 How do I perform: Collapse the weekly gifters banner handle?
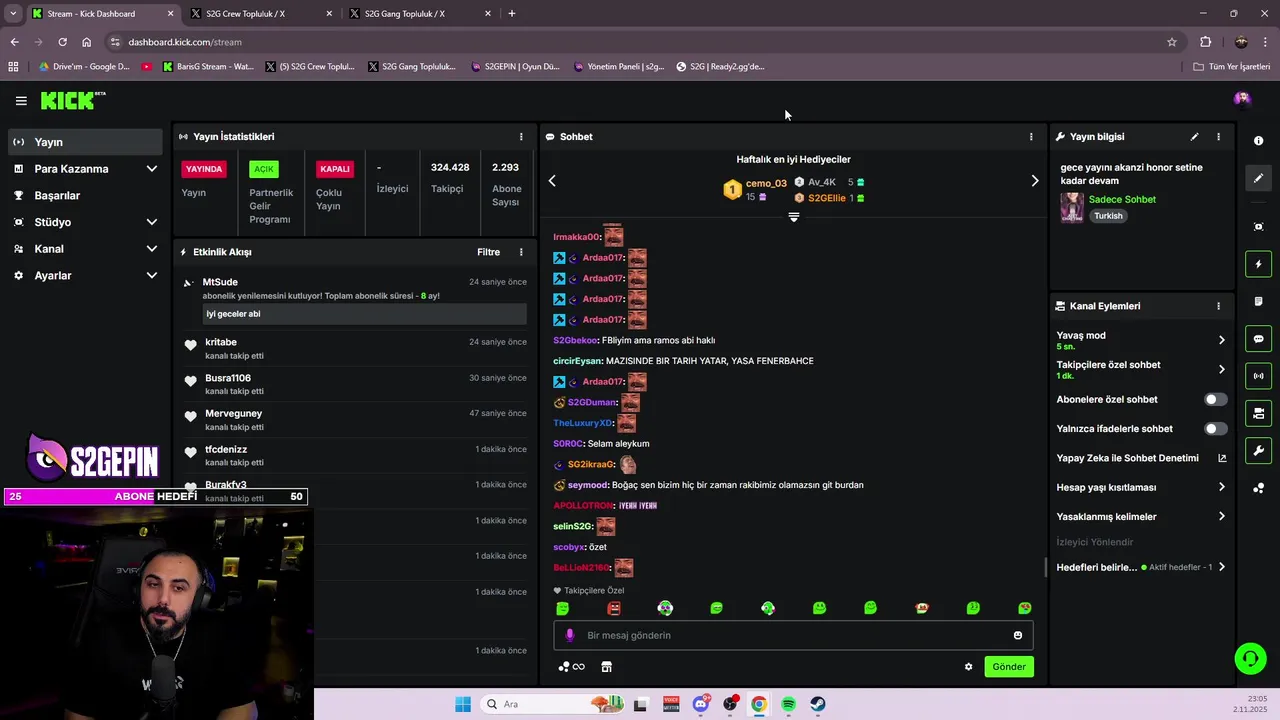pyautogui.click(x=793, y=217)
